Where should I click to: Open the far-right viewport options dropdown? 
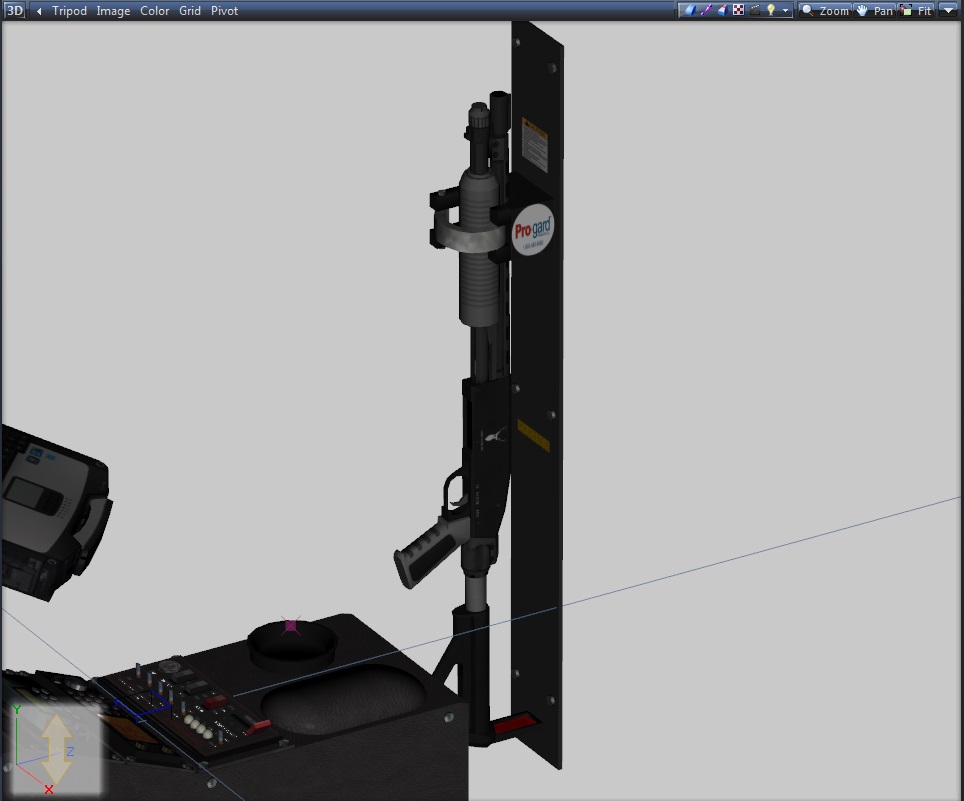pyautogui.click(x=948, y=11)
